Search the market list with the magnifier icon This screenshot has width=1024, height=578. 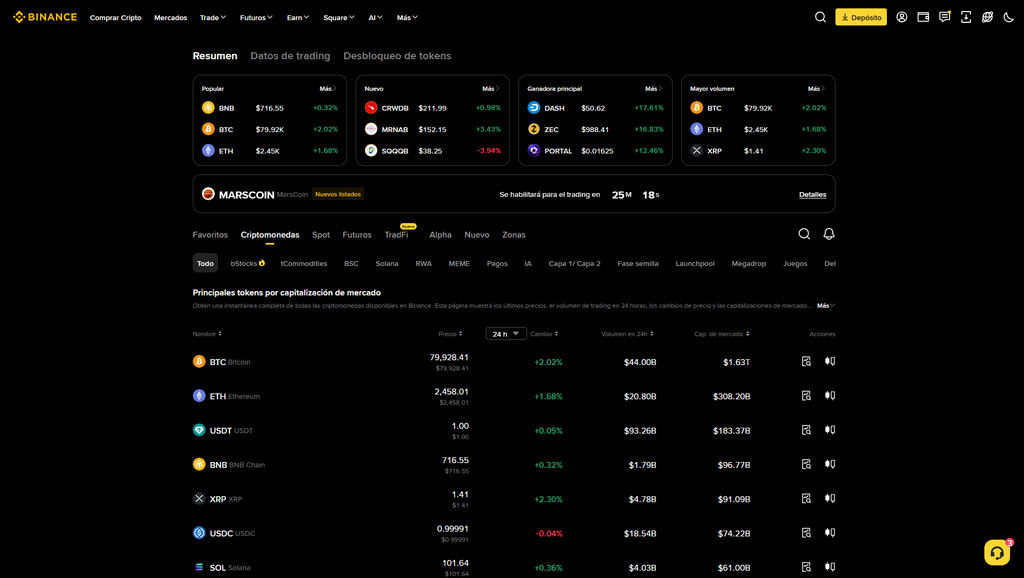click(x=804, y=234)
